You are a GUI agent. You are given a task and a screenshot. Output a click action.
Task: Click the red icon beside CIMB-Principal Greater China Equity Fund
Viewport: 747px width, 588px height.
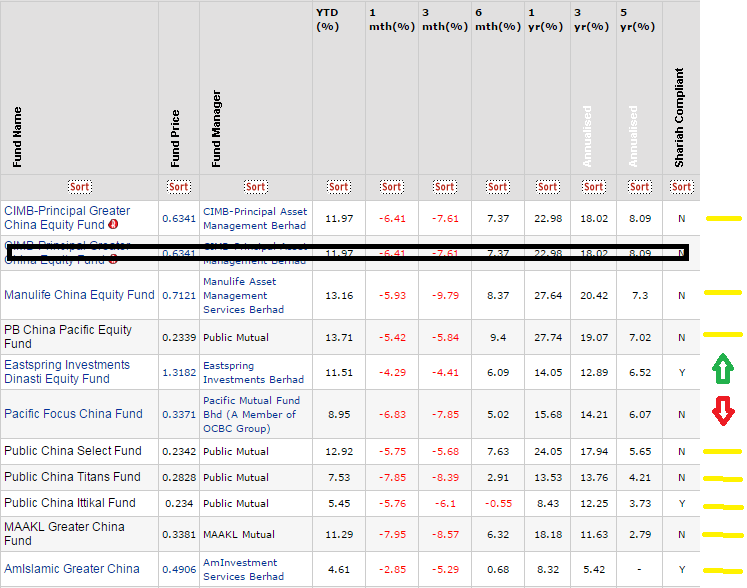click(113, 224)
